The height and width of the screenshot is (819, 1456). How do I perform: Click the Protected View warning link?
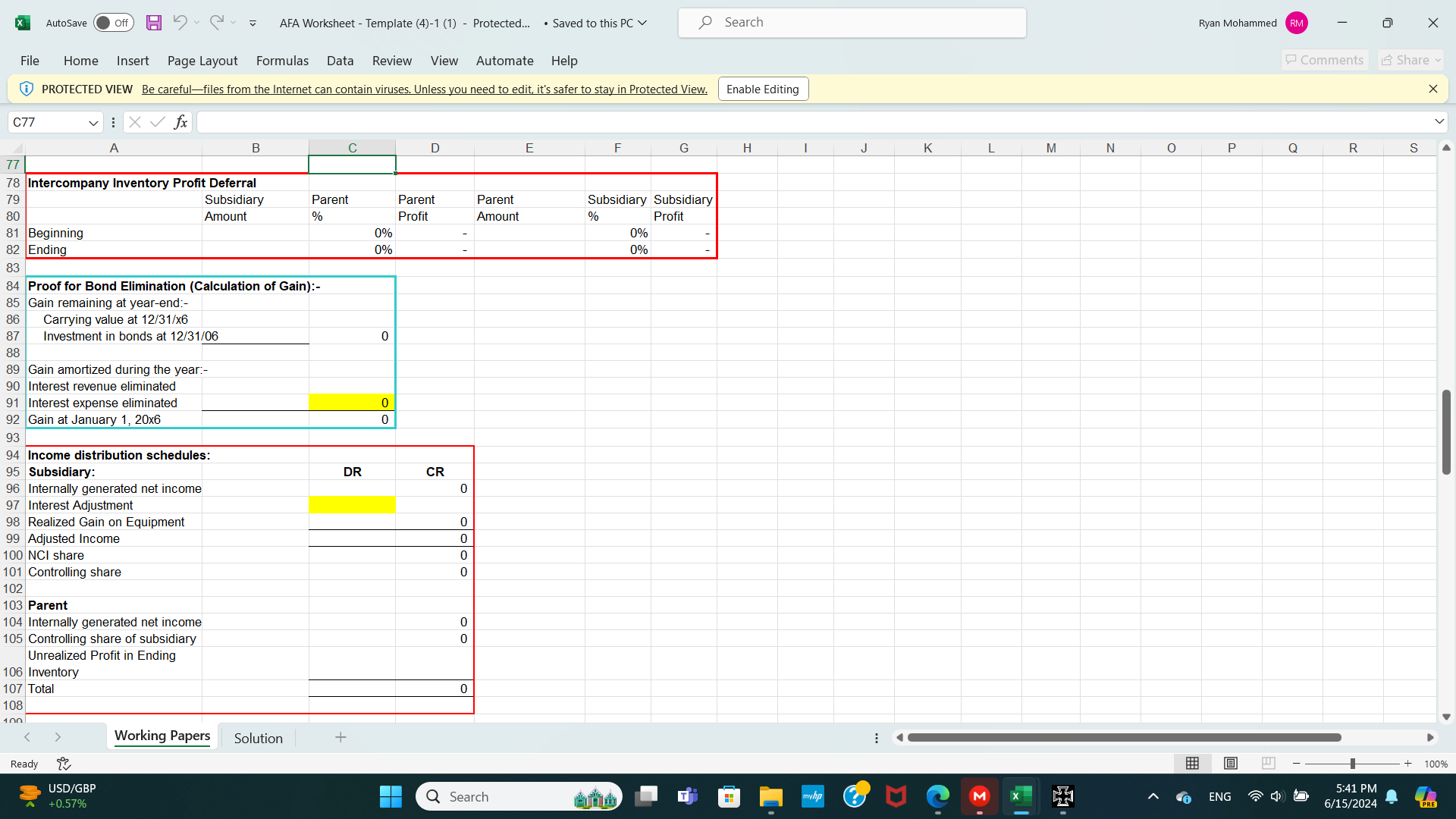point(424,89)
